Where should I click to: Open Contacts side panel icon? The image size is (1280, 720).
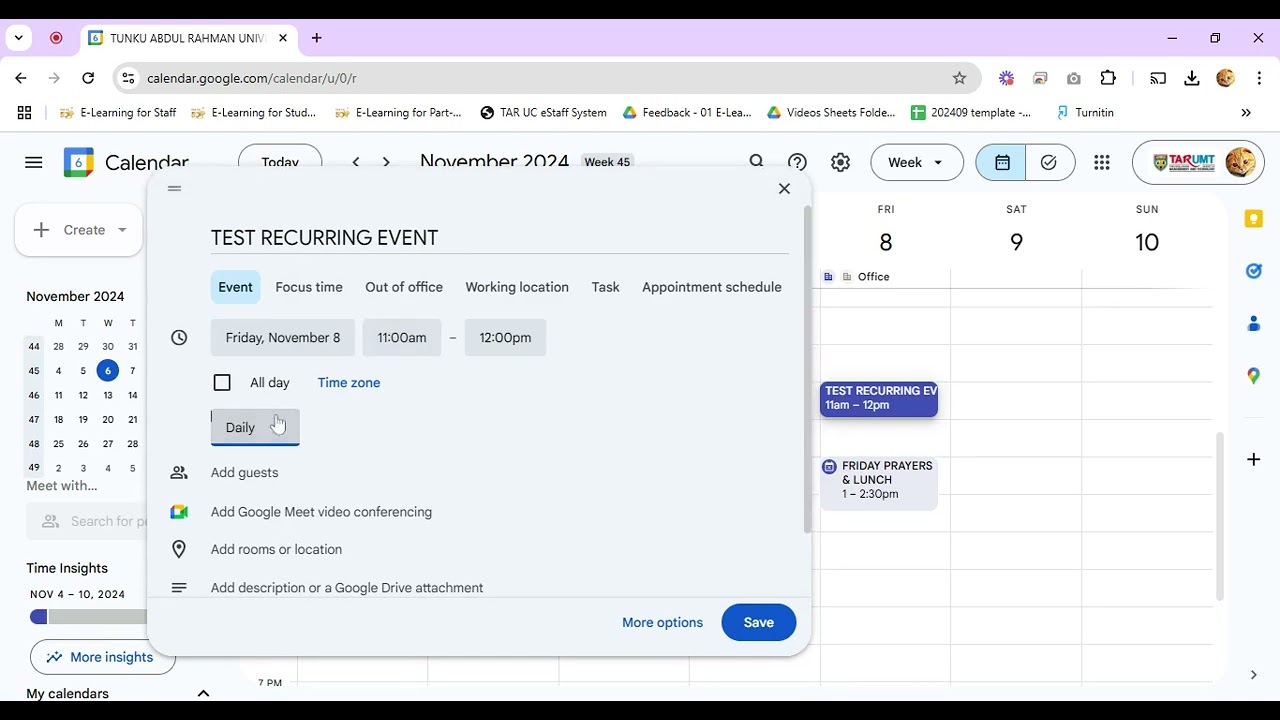tap(1253, 323)
